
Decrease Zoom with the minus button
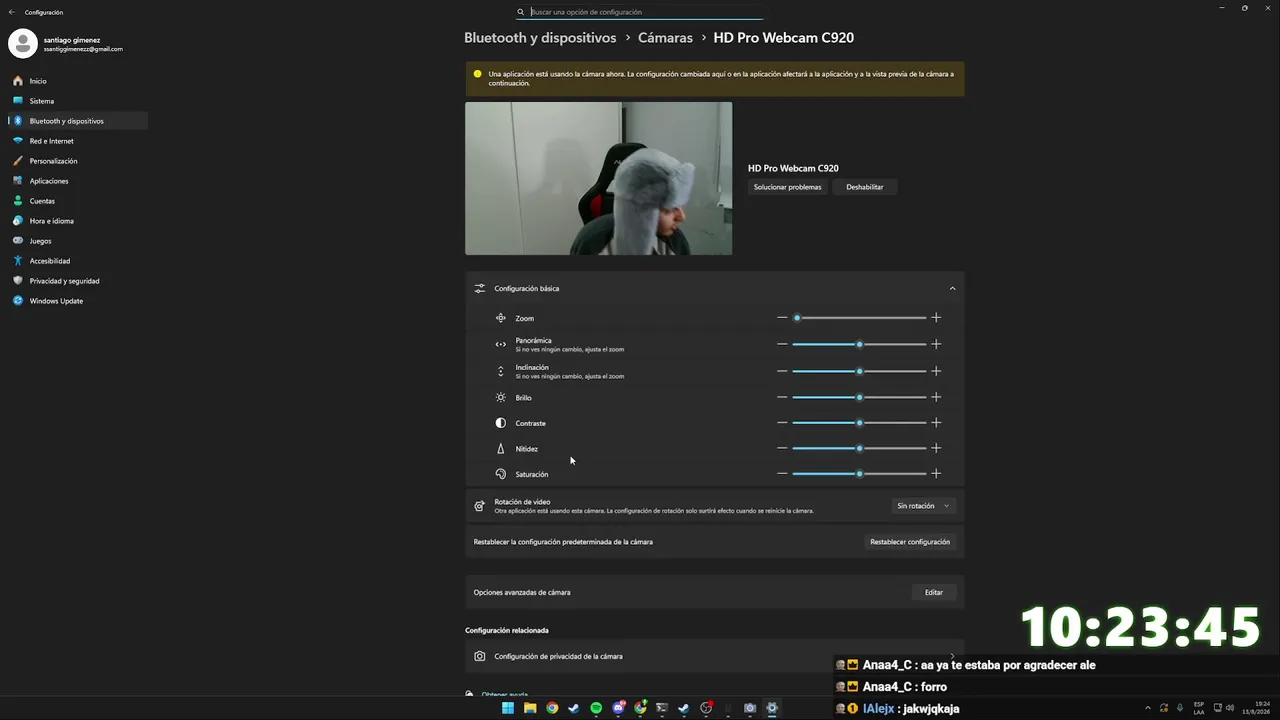782,318
